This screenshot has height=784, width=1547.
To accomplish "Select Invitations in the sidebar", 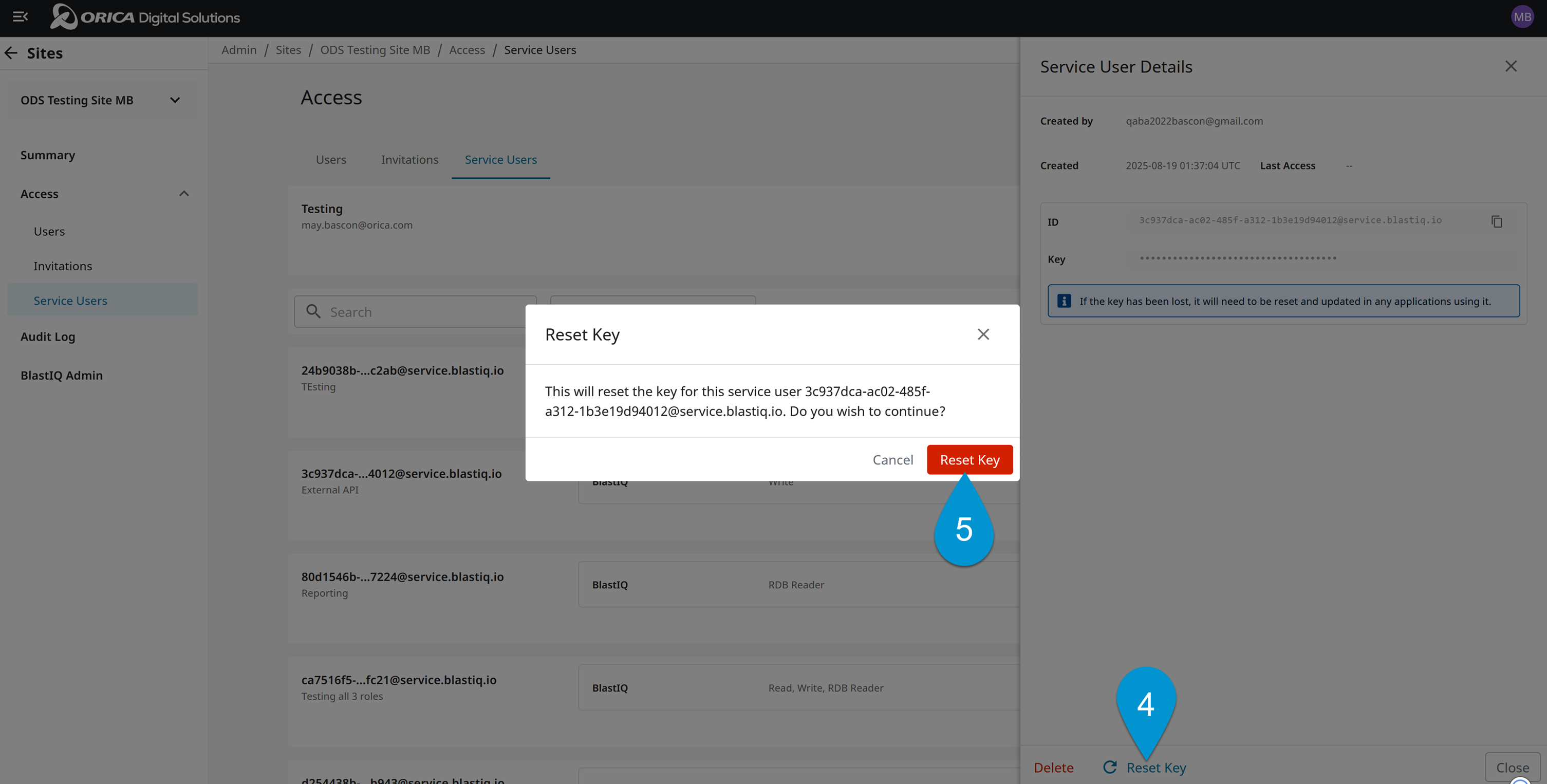I will tap(63, 266).
